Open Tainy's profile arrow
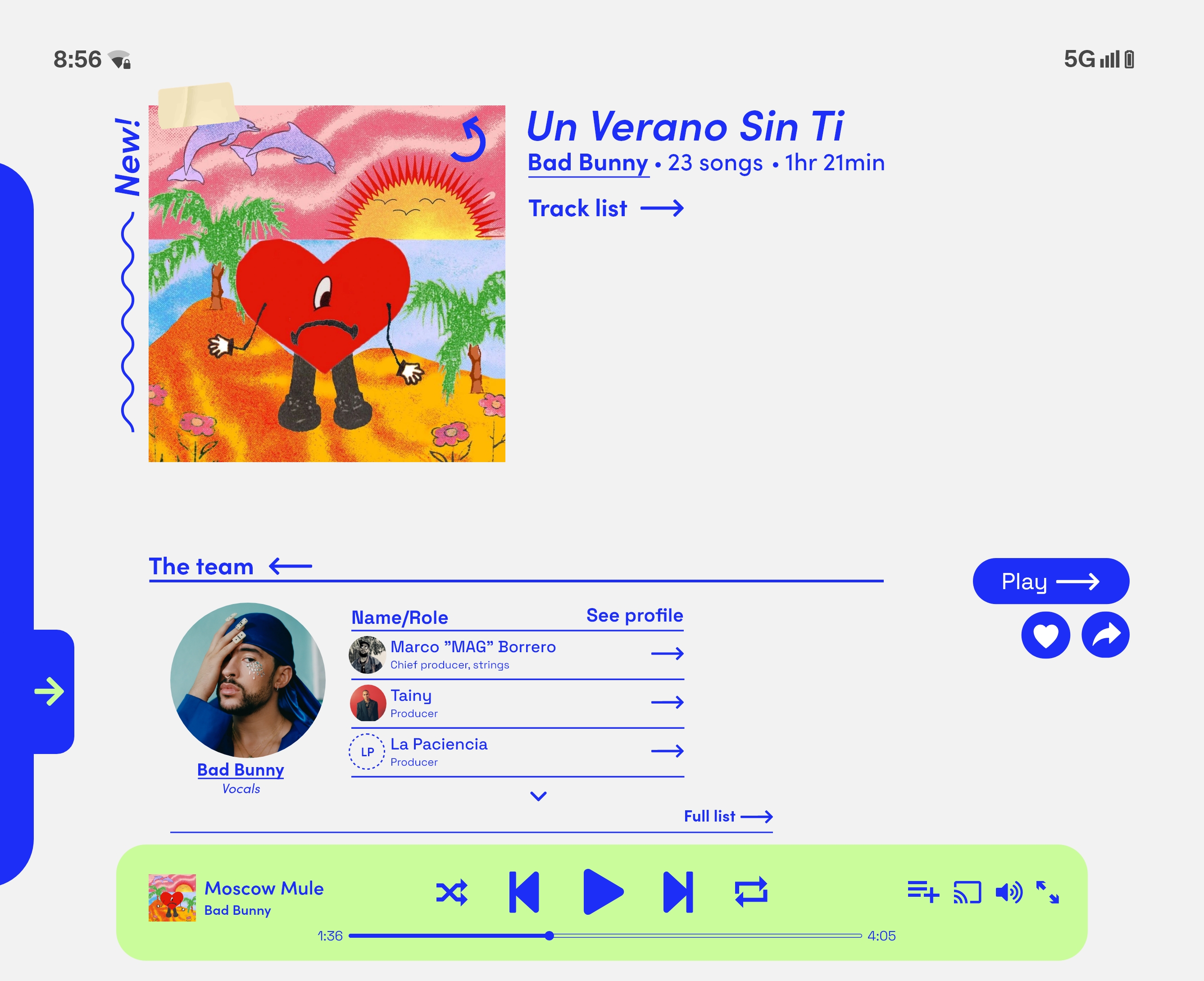Screen dimensions: 1204x981 pos(667,702)
